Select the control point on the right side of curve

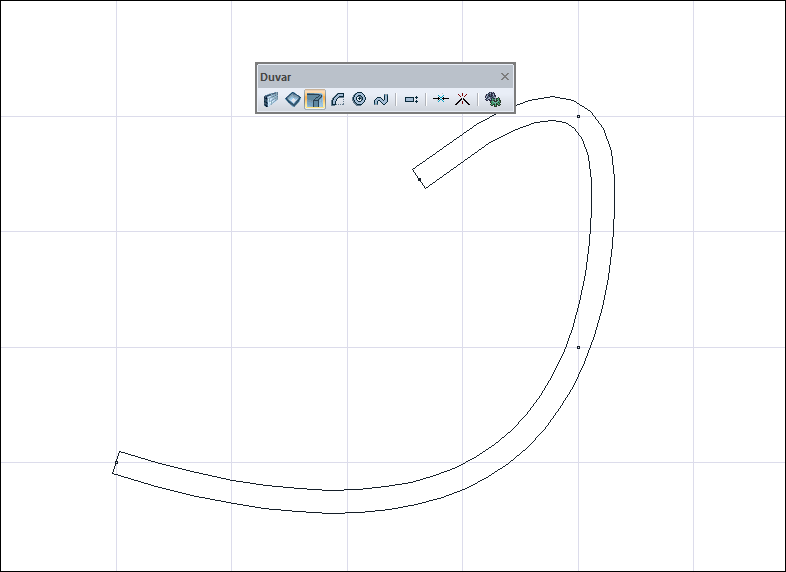click(x=578, y=348)
